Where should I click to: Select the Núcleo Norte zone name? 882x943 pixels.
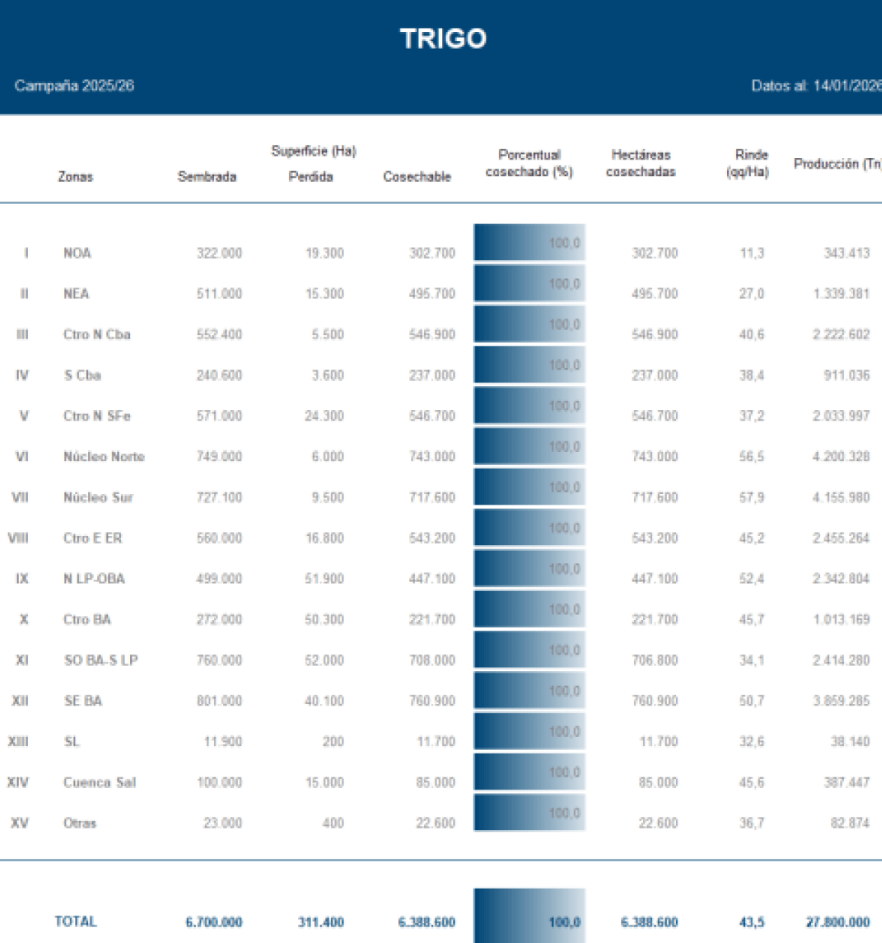[x=103, y=457]
